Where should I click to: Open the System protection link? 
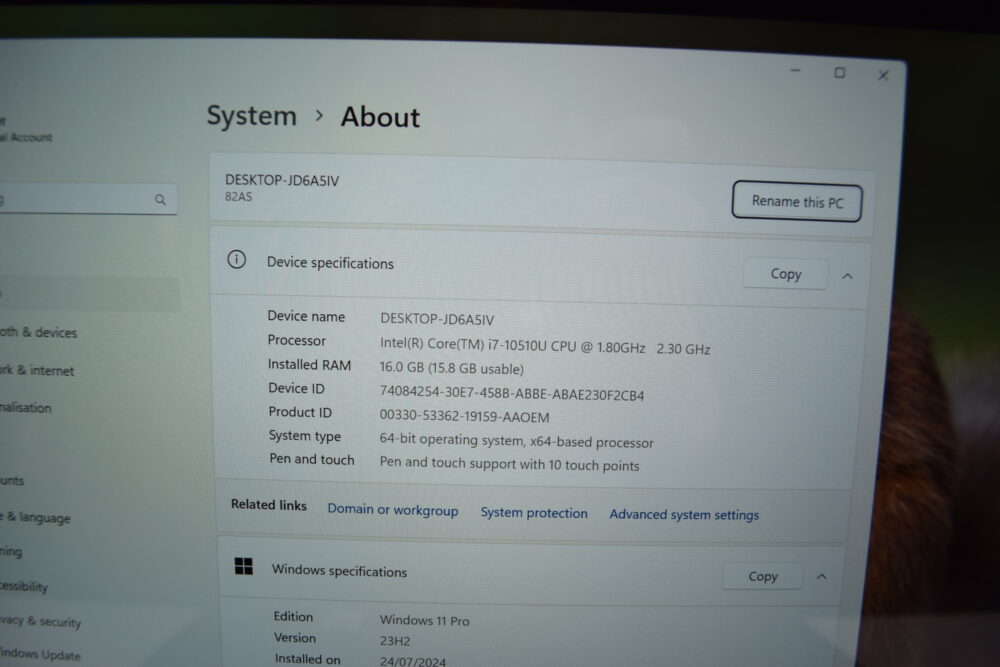[x=534, y=513]
